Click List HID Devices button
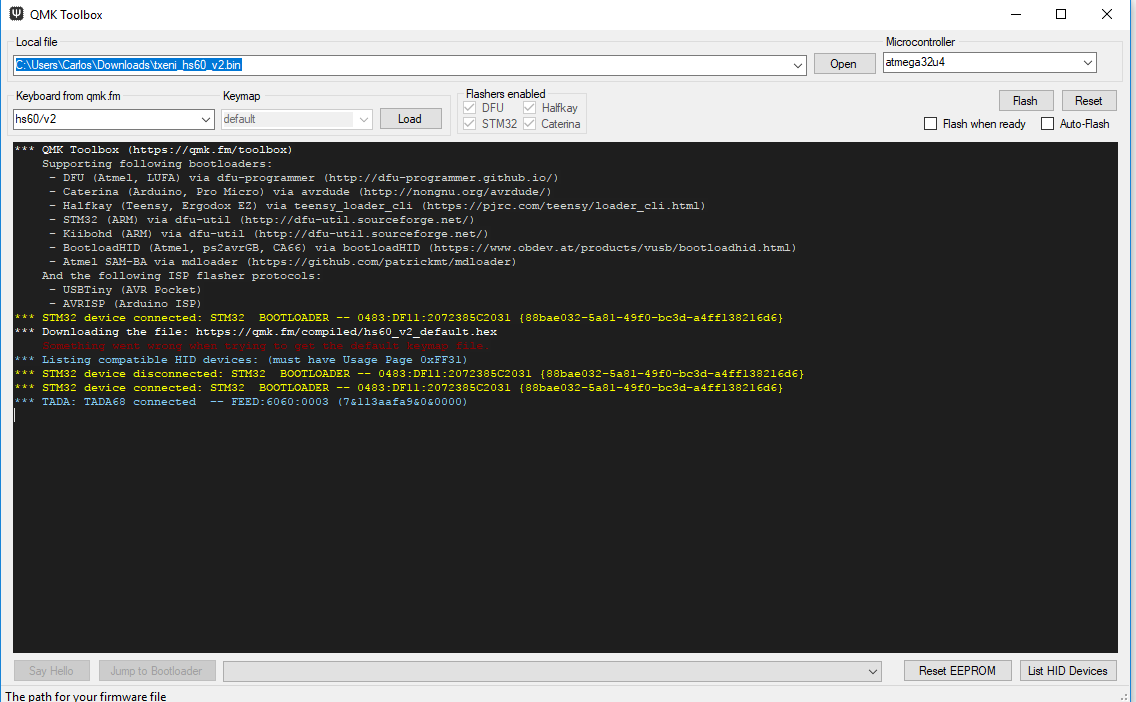 [1068, 671]
